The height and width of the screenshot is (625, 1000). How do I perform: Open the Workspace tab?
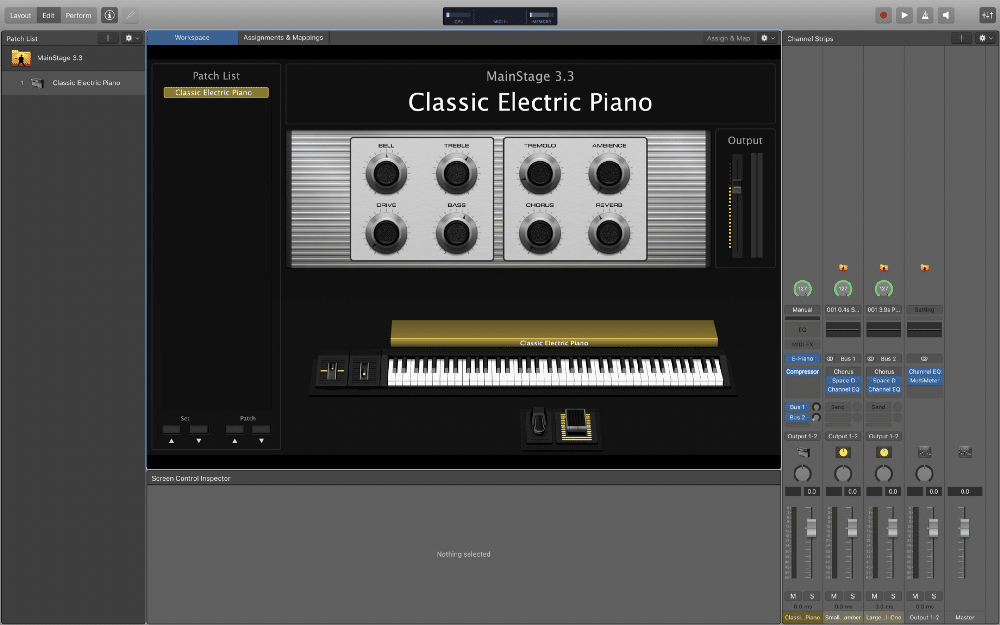[192, 38]
